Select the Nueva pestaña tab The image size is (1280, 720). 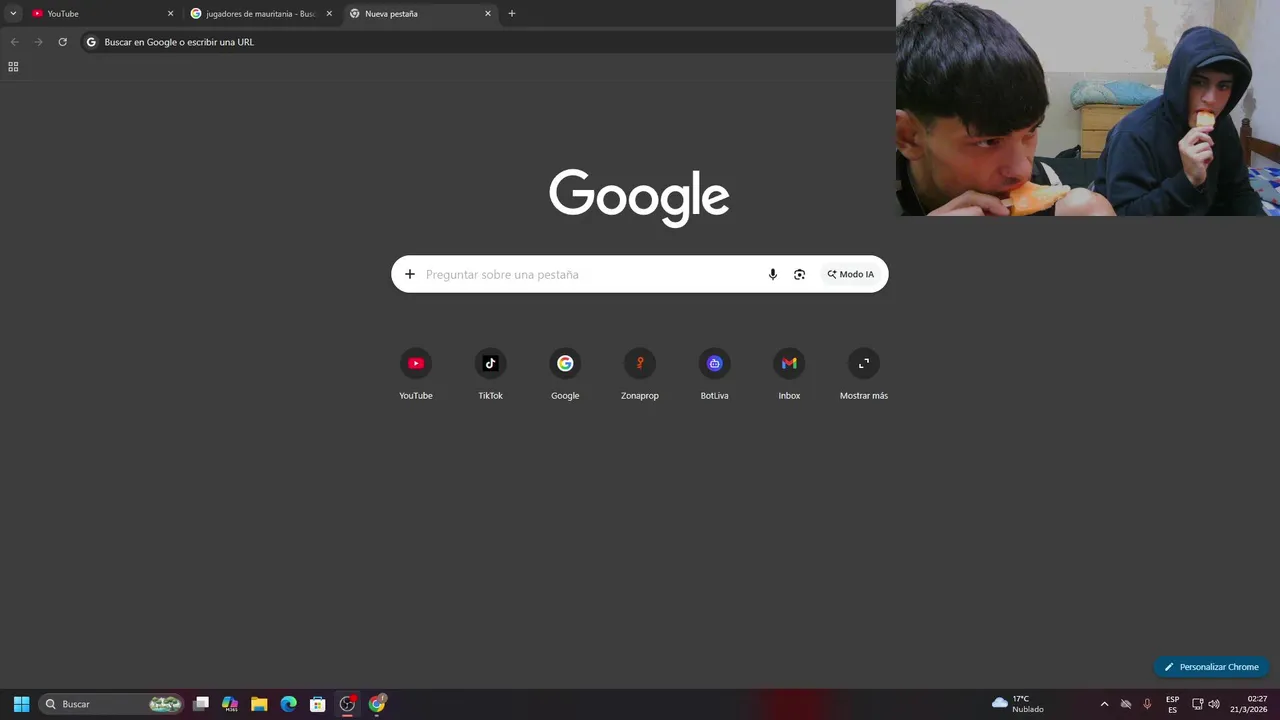420,14
